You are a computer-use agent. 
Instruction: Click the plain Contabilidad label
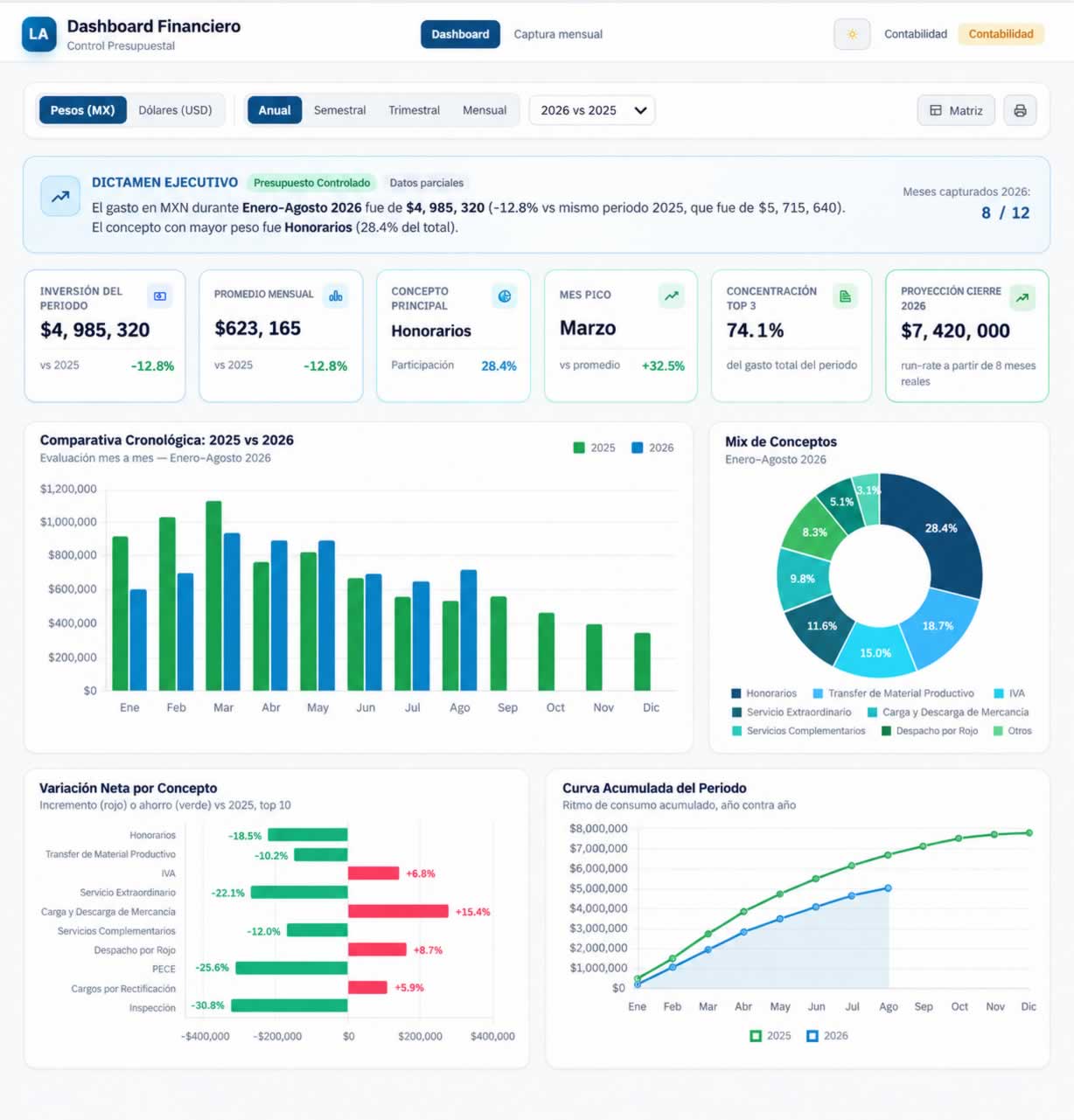[916, 34]
